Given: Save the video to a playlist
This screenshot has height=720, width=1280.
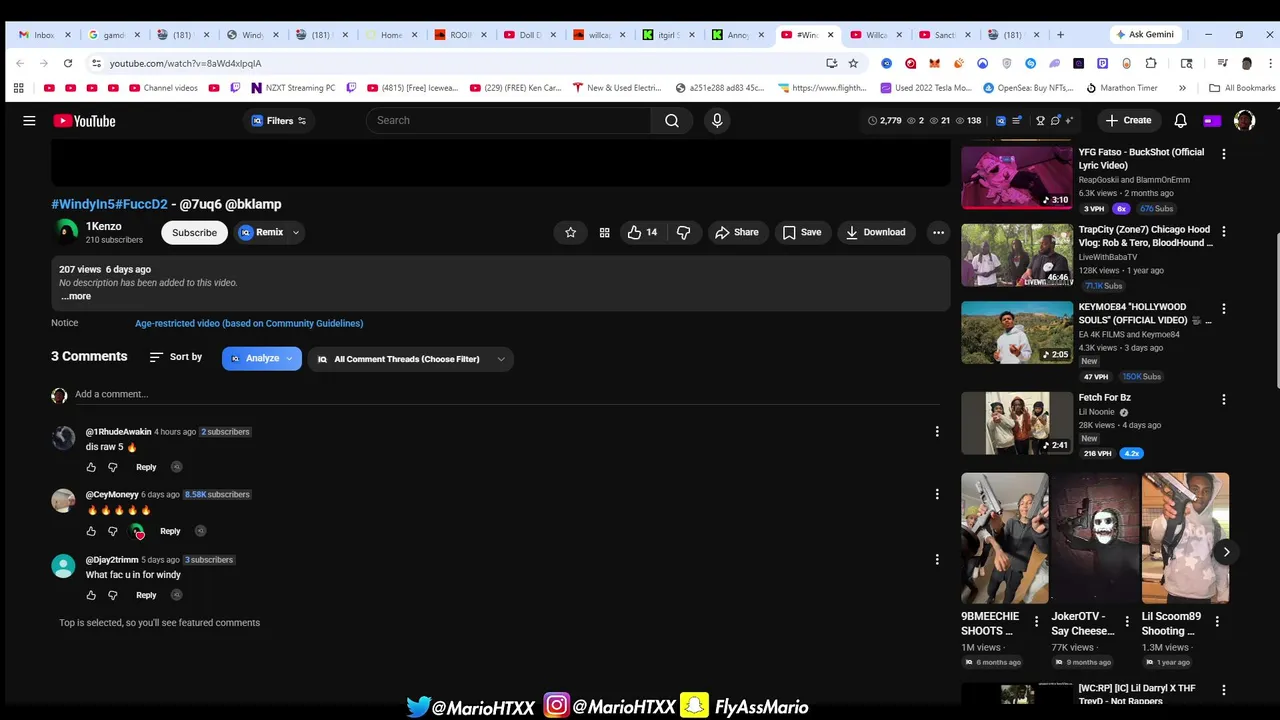Looking at the screenshot, I should [x=802, y=232].
